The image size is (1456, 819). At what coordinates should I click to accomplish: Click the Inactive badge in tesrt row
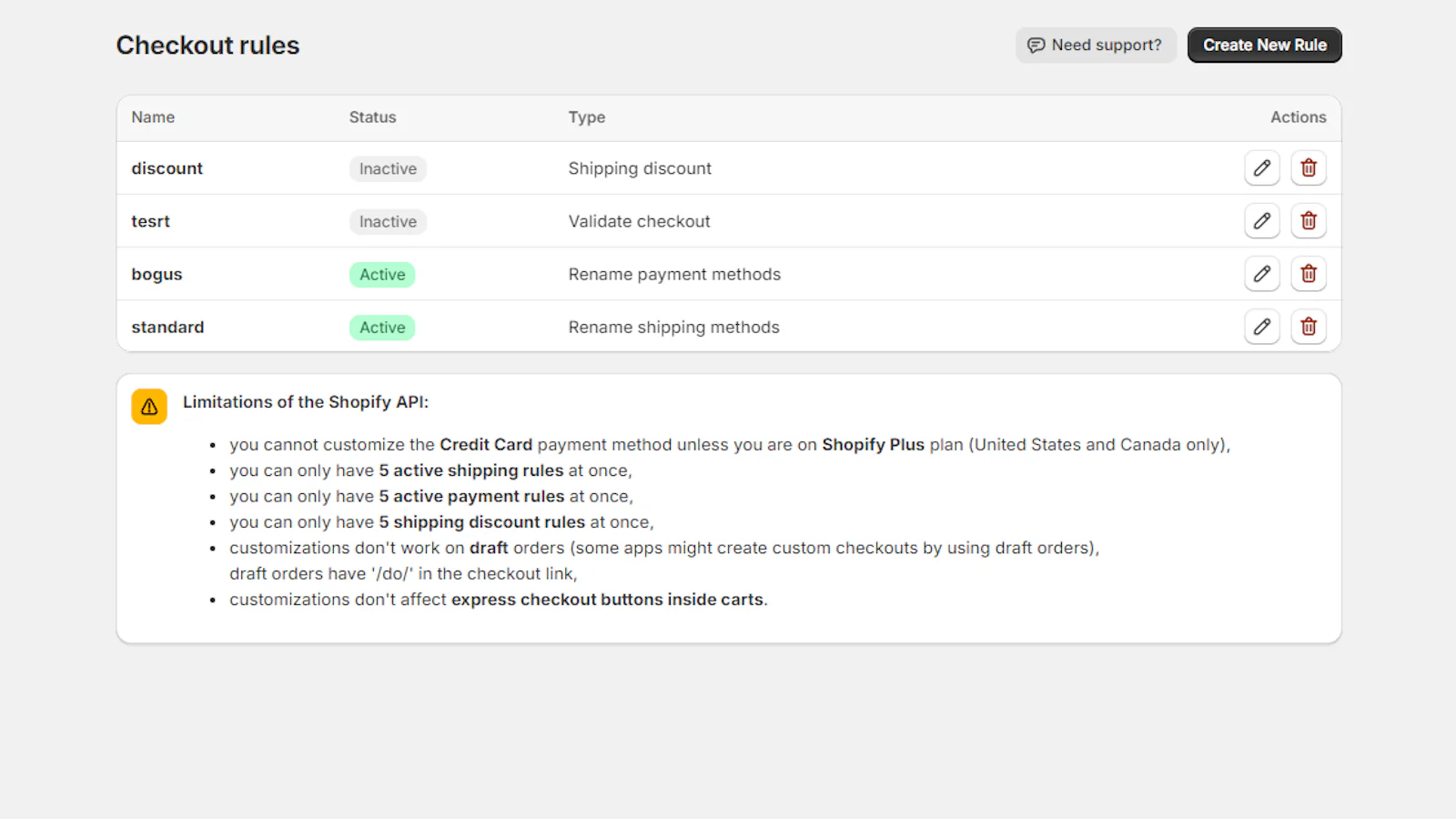(388, 221)
